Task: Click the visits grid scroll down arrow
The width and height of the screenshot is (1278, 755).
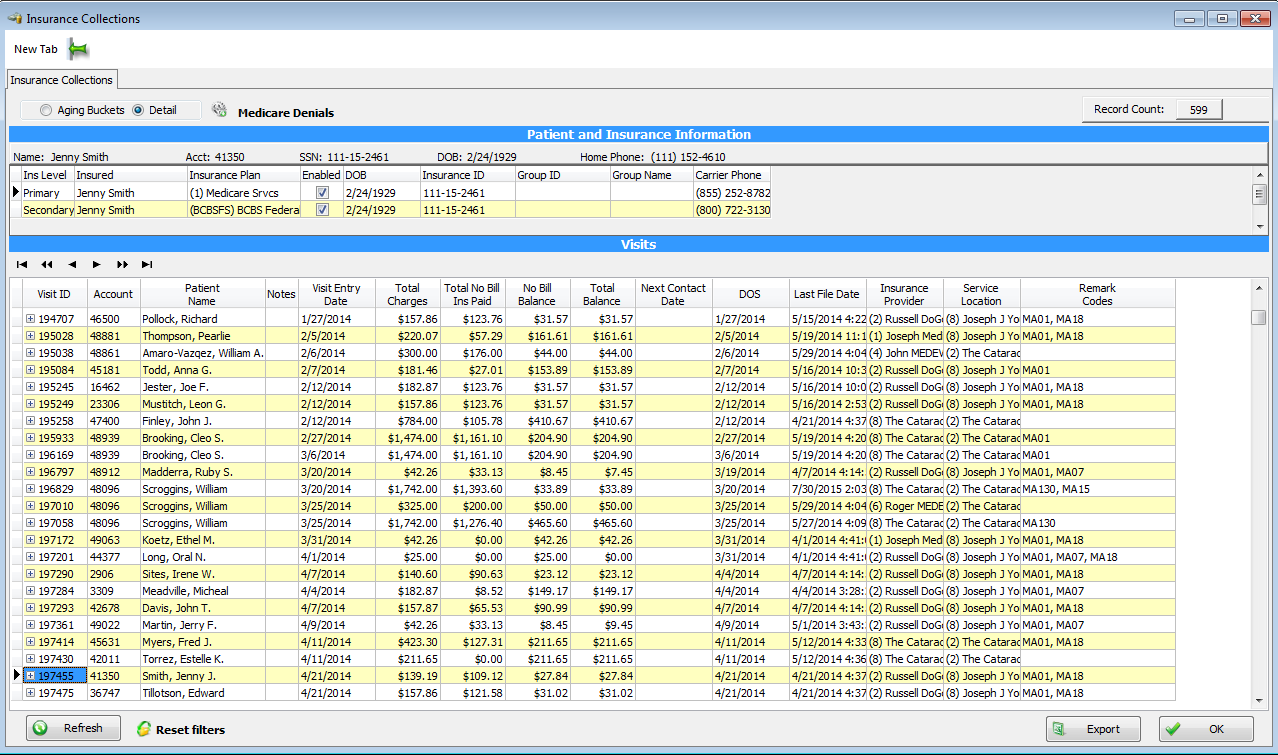Action: click(x=1259, y=699)
